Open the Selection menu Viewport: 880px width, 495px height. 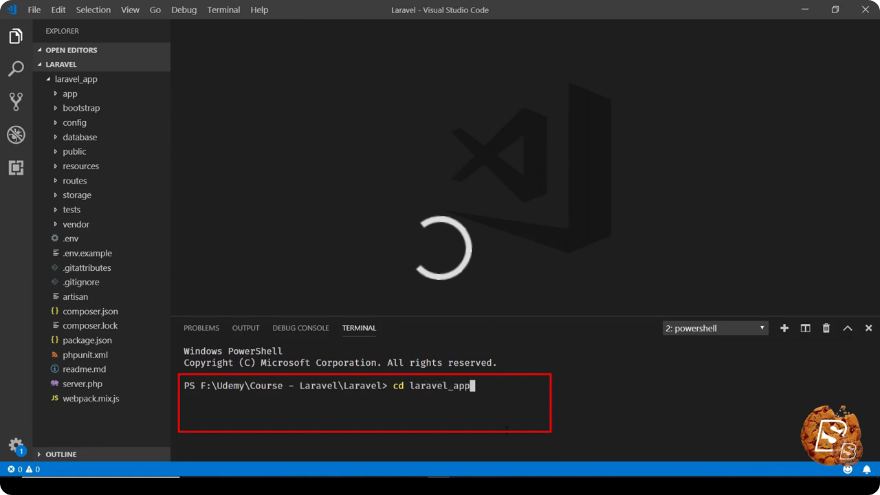(93, 10)
